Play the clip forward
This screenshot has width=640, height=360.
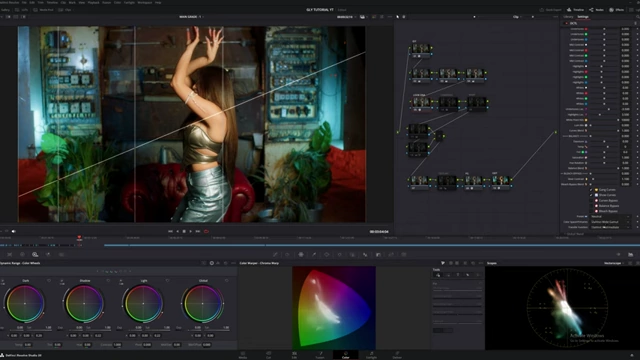coord(191,231)
